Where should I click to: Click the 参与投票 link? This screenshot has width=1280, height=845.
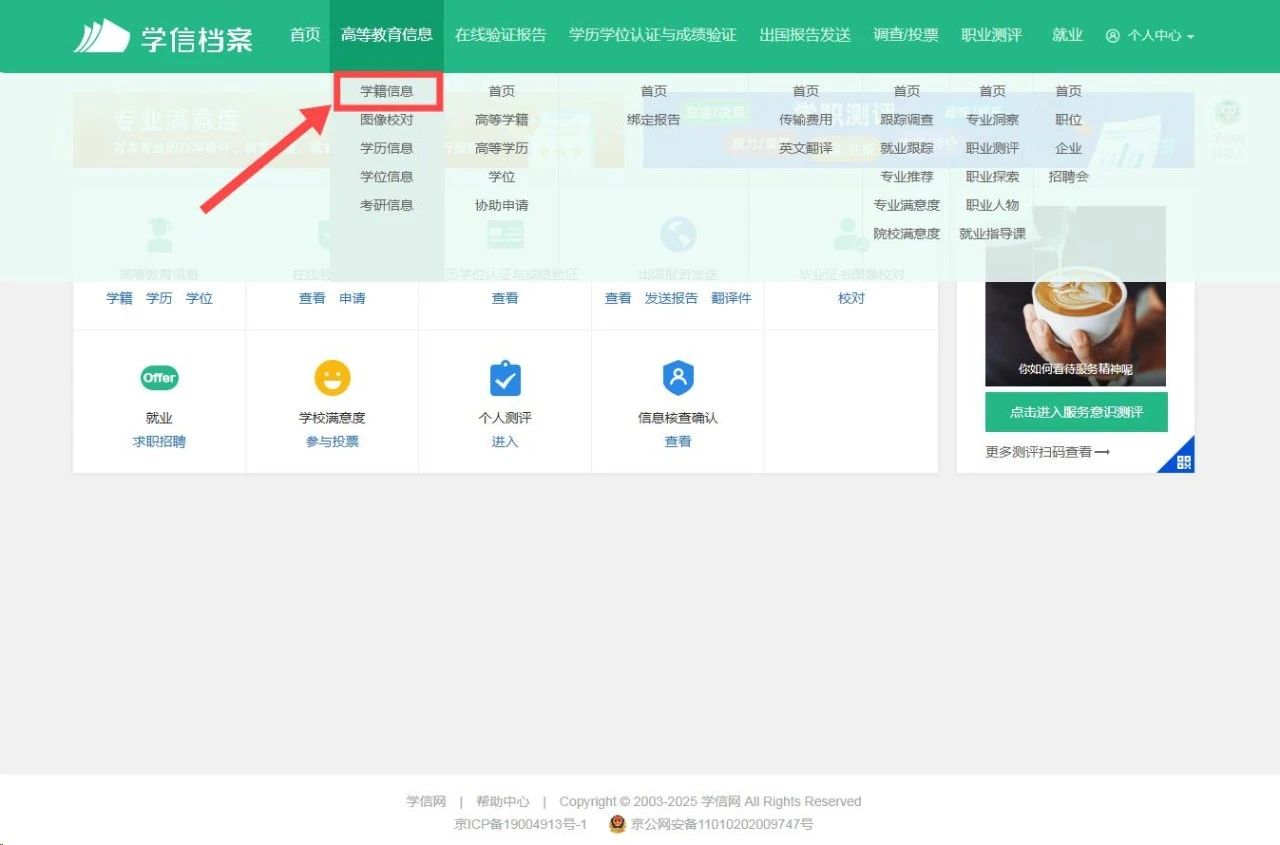click(332, 442)
